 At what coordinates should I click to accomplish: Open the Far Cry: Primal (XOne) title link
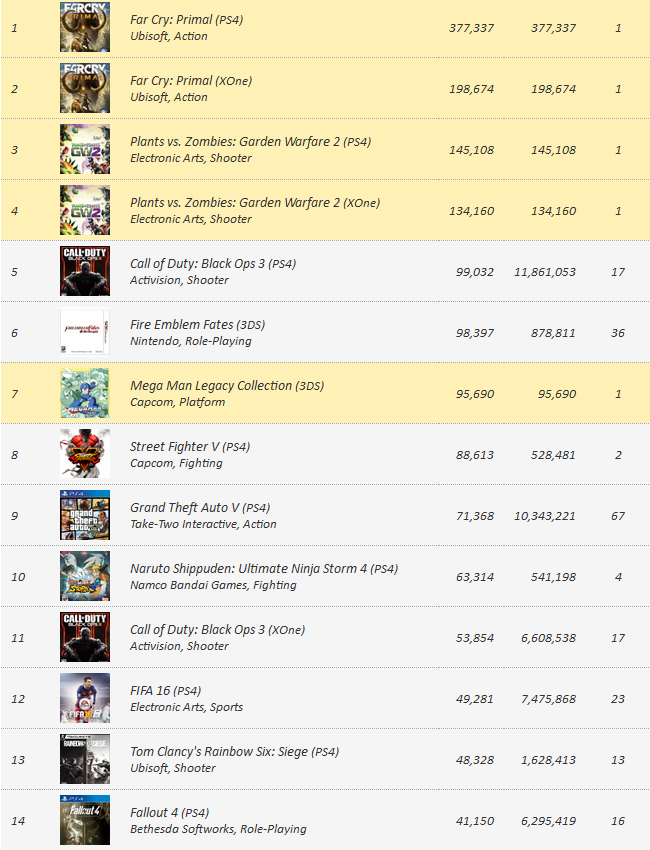tap(191, 81)
